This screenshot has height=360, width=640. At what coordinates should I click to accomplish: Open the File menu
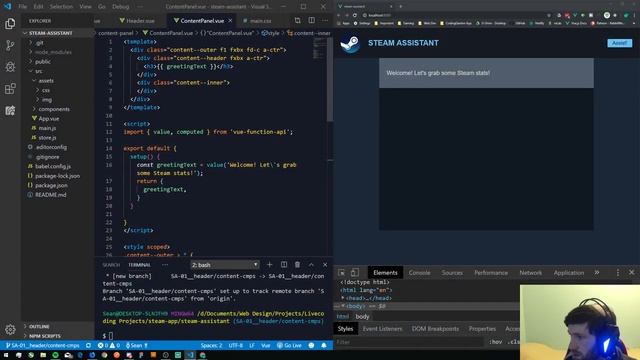coord(22,7)
